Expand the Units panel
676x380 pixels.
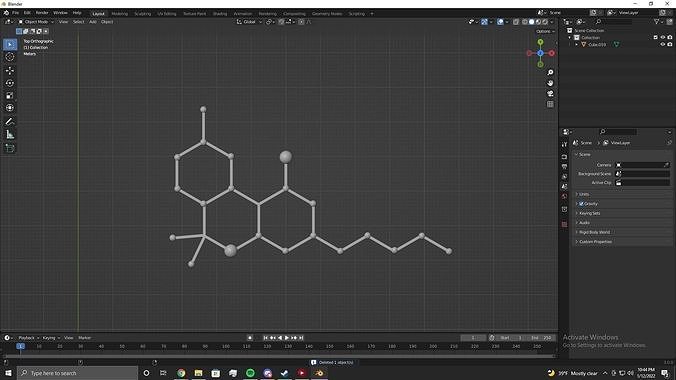pos(623,194)
